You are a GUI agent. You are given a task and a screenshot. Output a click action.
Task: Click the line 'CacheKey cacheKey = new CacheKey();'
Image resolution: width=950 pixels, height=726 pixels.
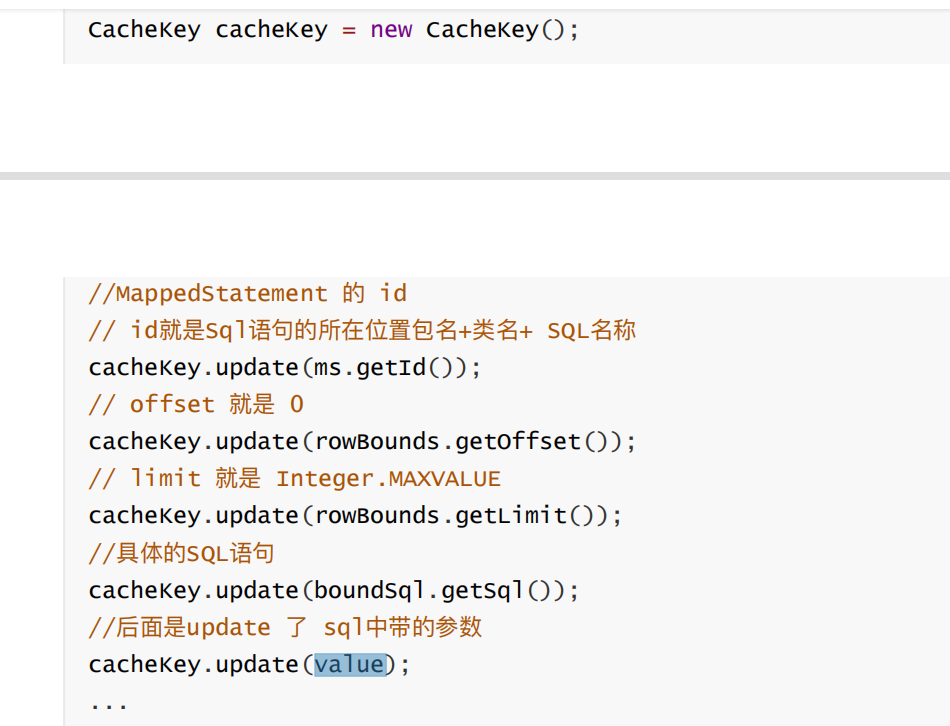pos(333,30)
